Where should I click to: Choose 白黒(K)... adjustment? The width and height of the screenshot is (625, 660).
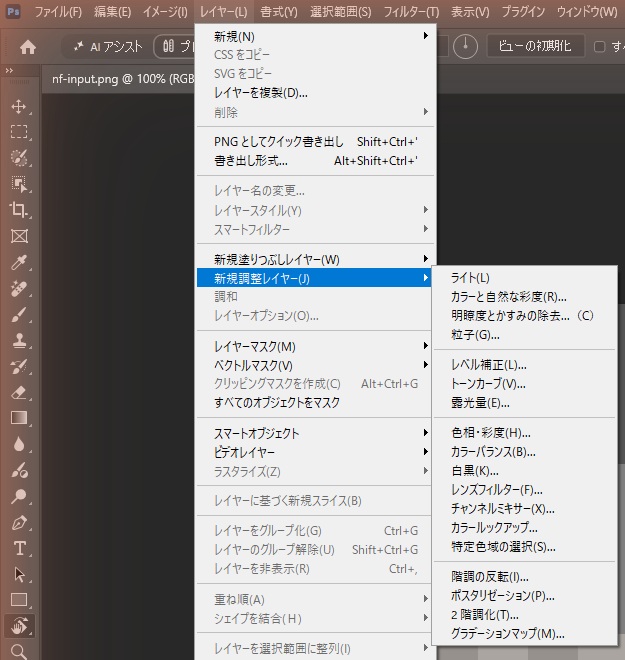[x=524, y=471]
